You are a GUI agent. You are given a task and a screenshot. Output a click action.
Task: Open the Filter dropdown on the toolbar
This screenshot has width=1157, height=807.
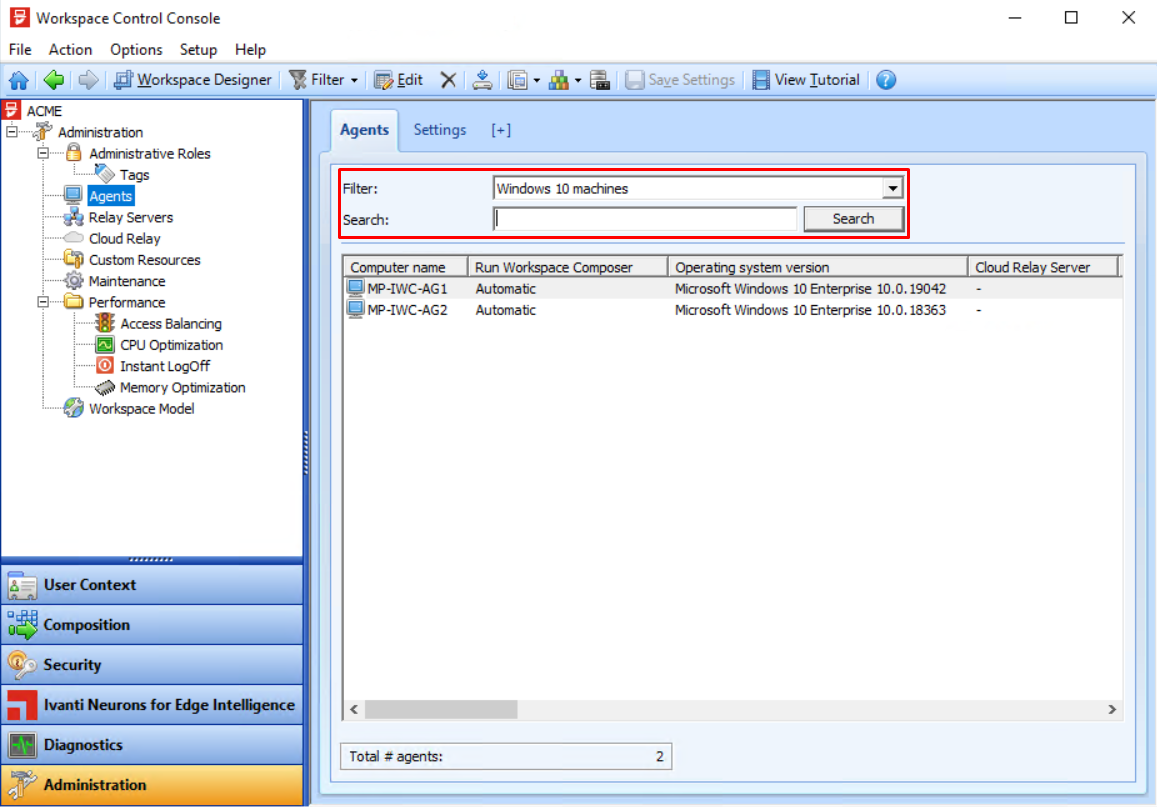coord(323,79)
